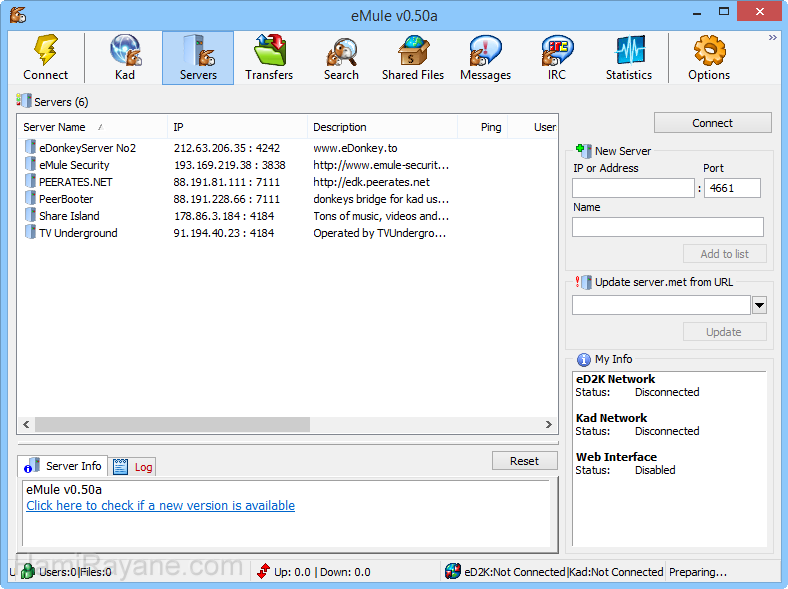Screen dimensions: 788x589
Task: Click server icon beside eMule Security
Action: tap(30, 164)
